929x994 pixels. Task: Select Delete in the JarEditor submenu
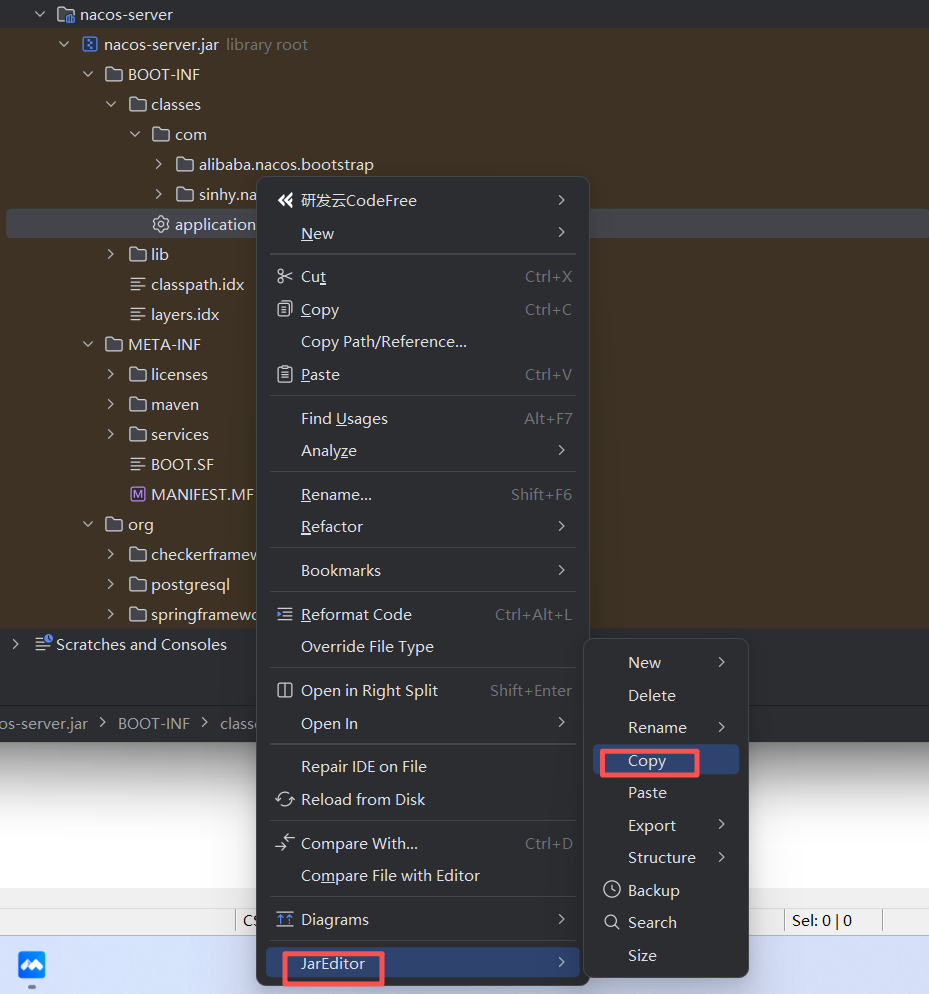coord(666,695)
